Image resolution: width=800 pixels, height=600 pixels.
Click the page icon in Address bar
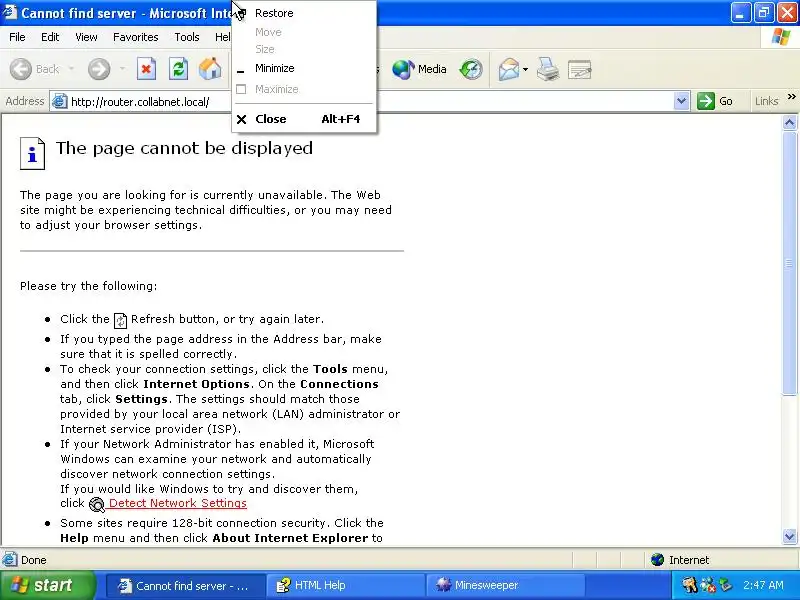(60, 102)
